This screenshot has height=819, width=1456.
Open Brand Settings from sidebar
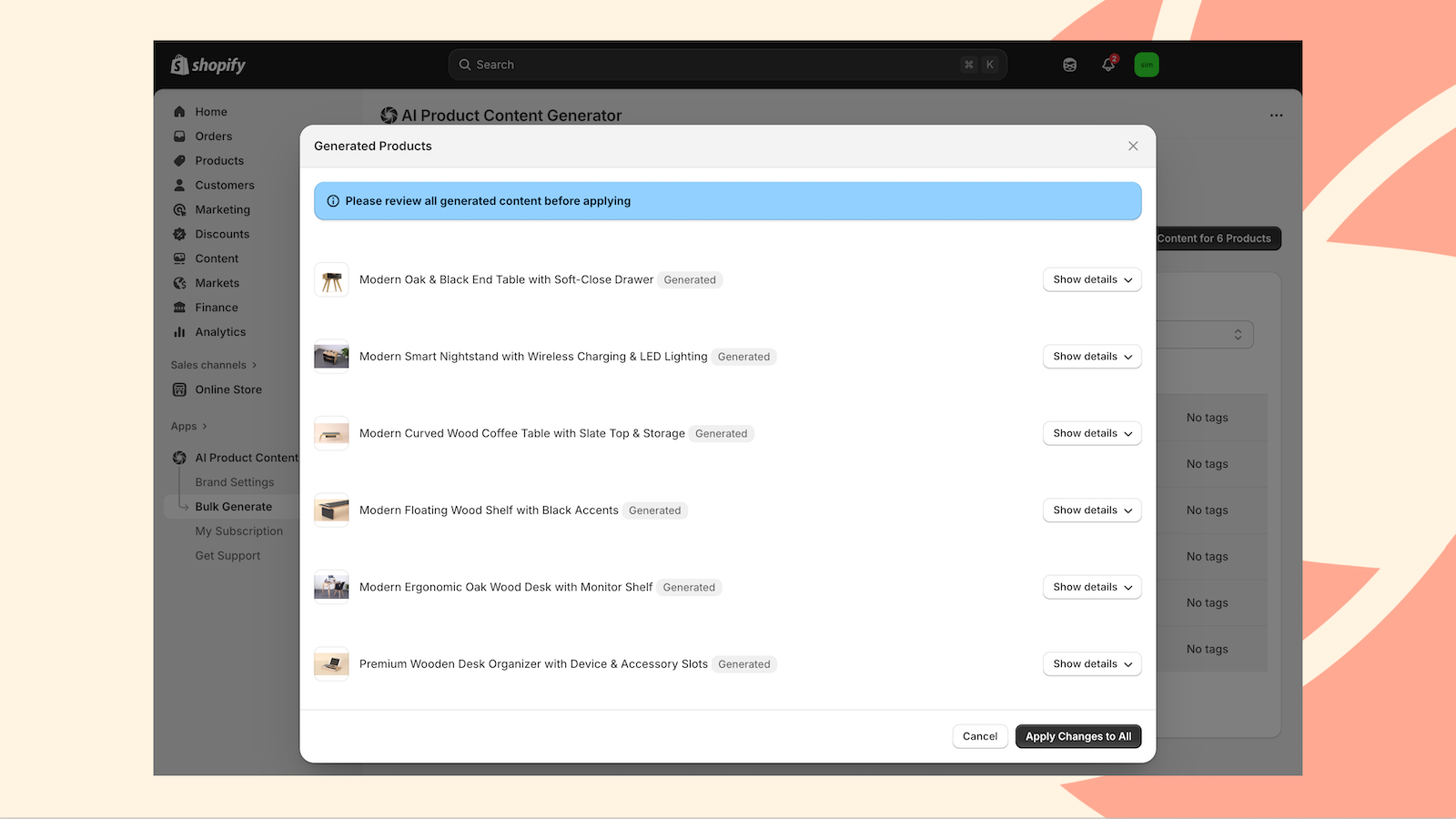click(234, 481)
